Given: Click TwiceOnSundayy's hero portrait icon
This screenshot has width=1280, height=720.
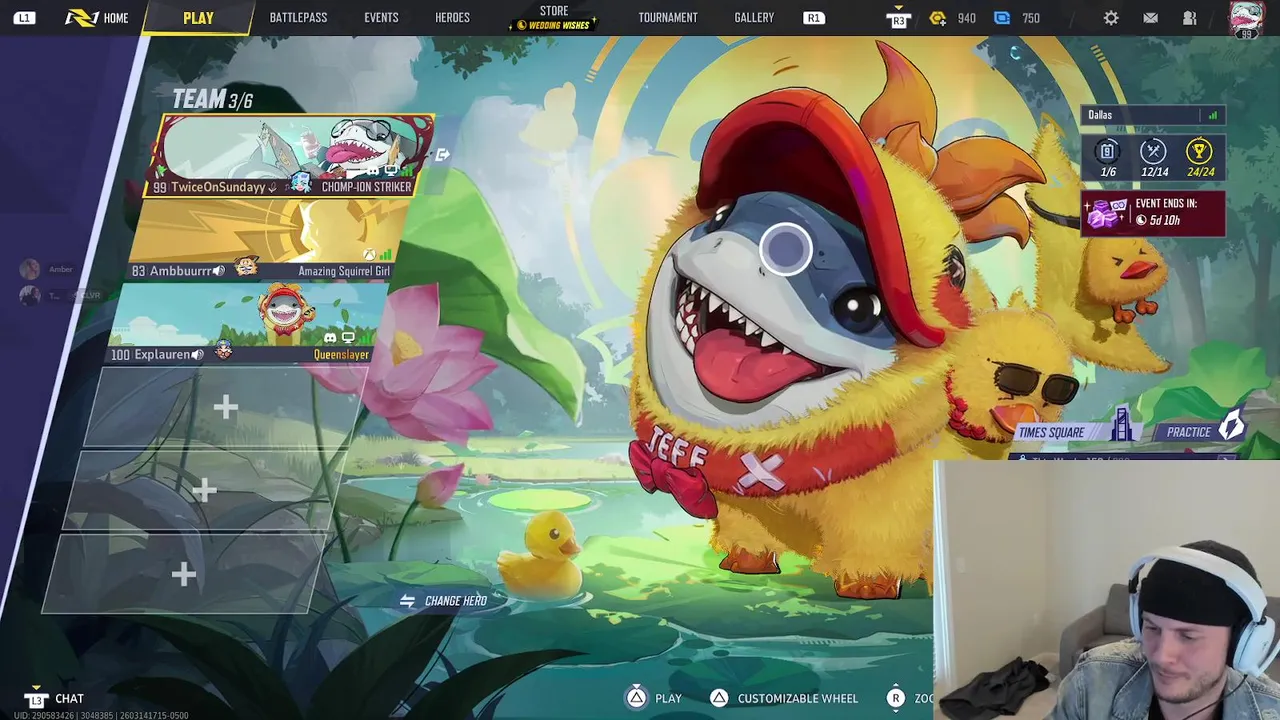Looking at the screenshot, I should tap(300, 183).
